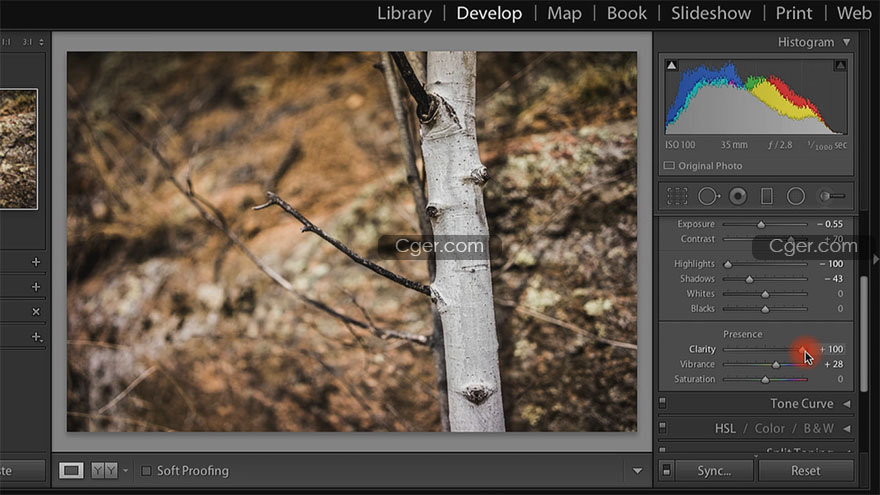This screenshot has width=880, height=495.
Task: Select the 3:1 zoom level in Navigator
Action: pos(27,42)
